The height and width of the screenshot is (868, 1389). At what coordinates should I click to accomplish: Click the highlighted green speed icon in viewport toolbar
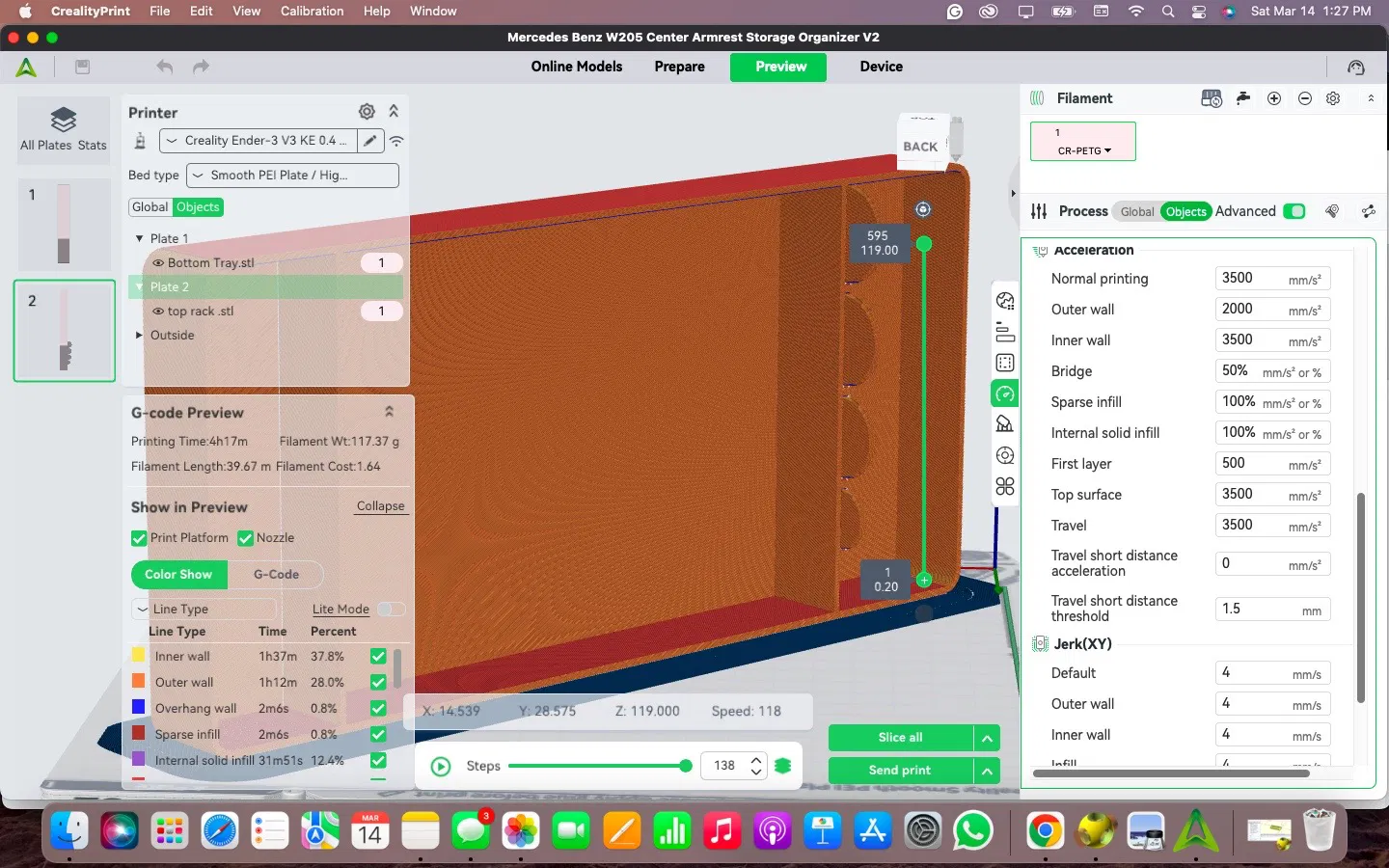tap(1005, 393)
